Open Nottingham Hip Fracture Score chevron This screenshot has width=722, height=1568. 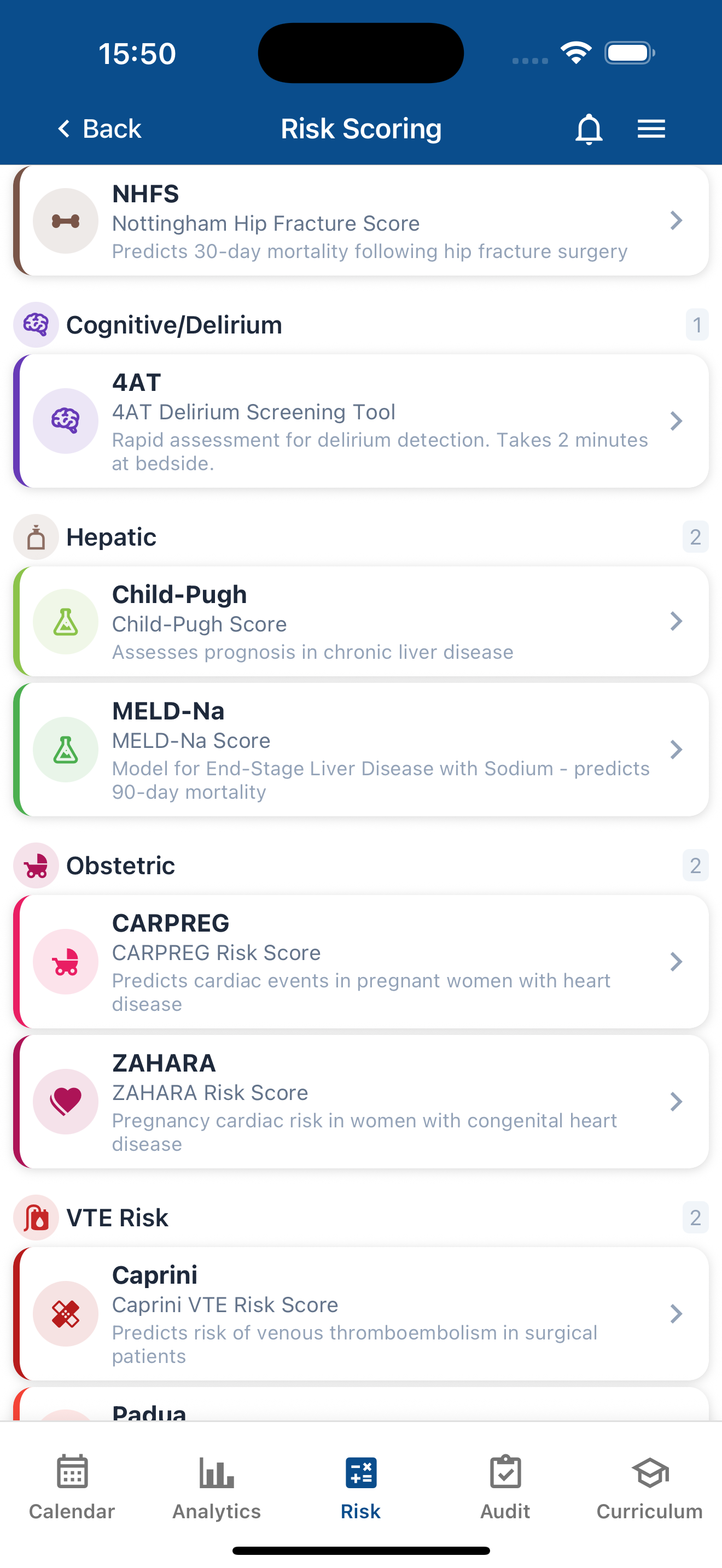676,220
